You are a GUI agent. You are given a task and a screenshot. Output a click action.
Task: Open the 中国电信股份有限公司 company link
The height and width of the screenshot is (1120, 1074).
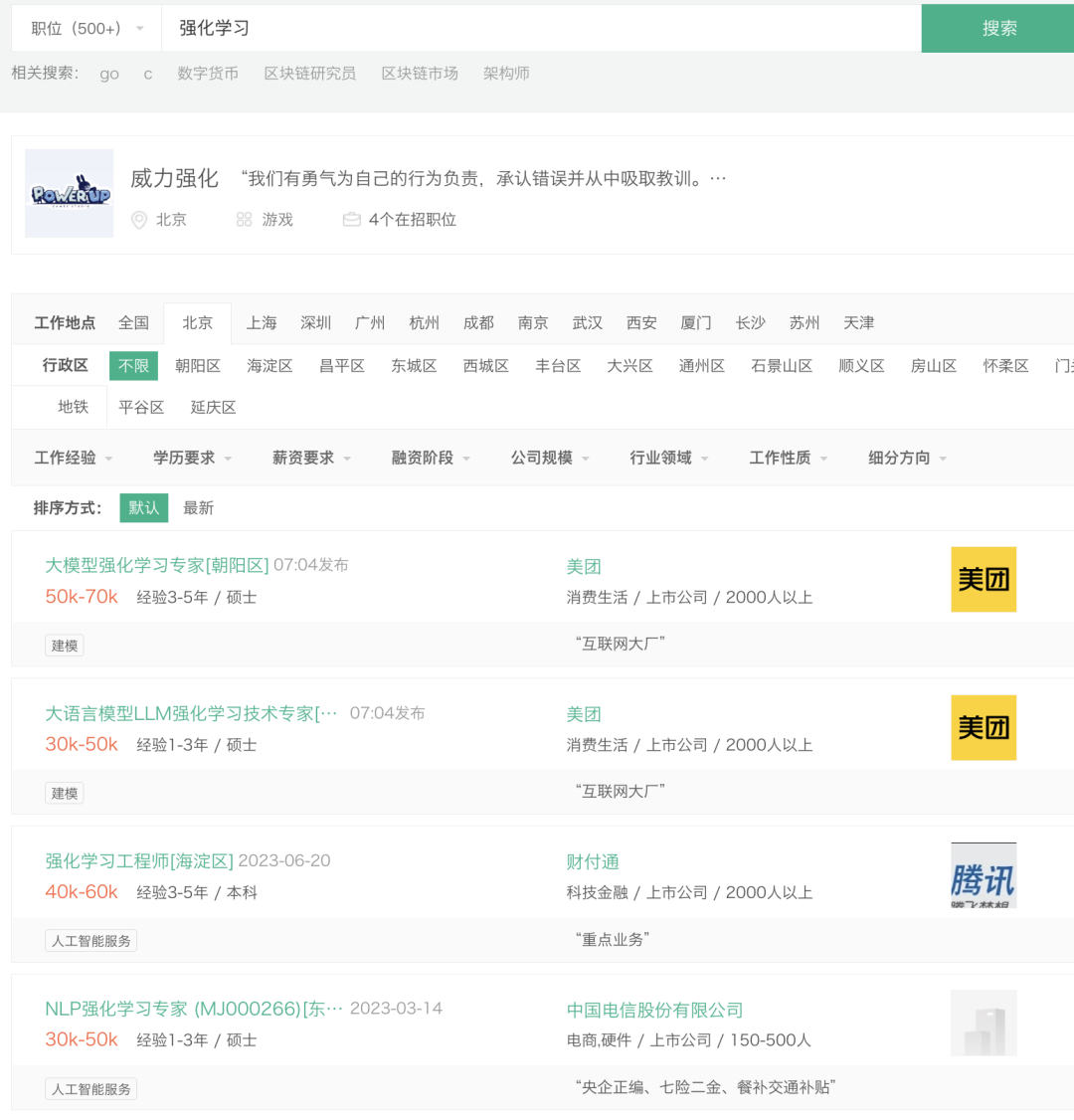(x=654, y=1010)
